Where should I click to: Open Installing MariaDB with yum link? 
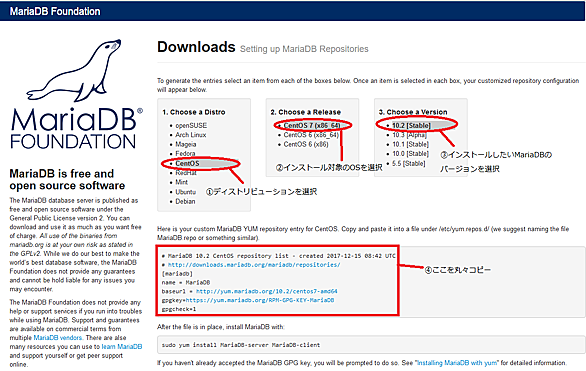pos(457,363)
